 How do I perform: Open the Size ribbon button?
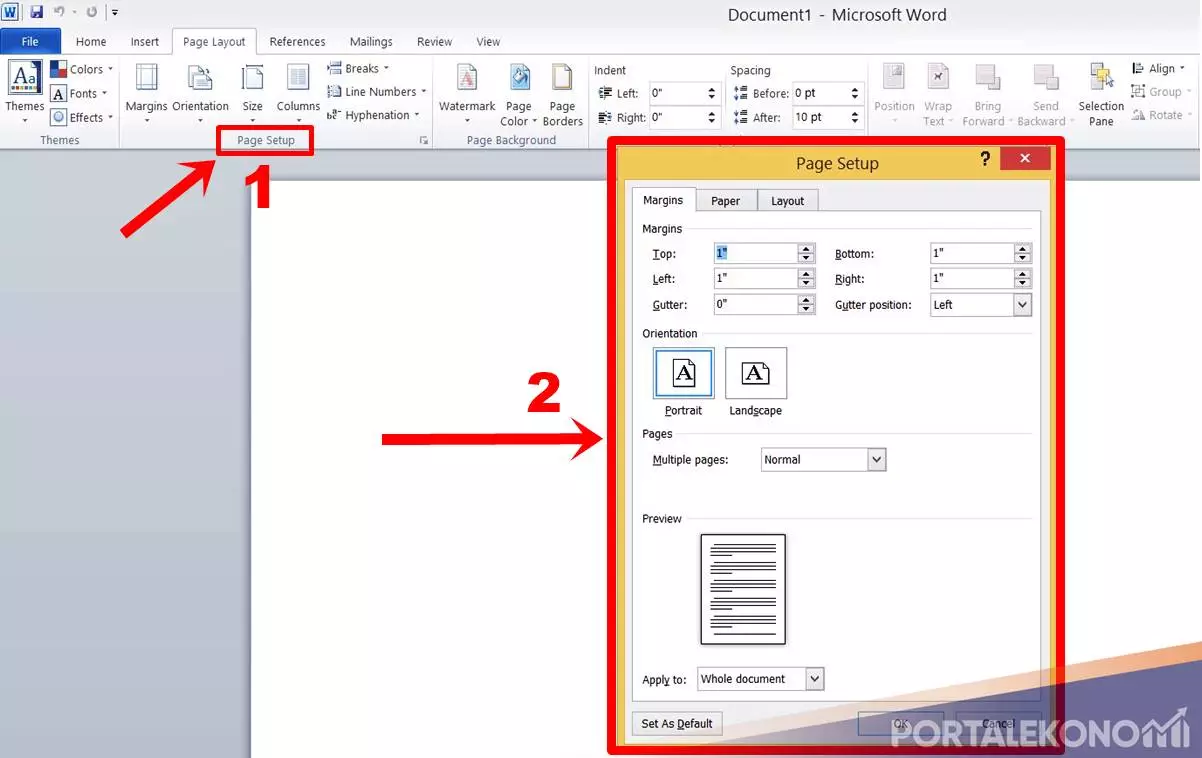(x=253, y=93)
